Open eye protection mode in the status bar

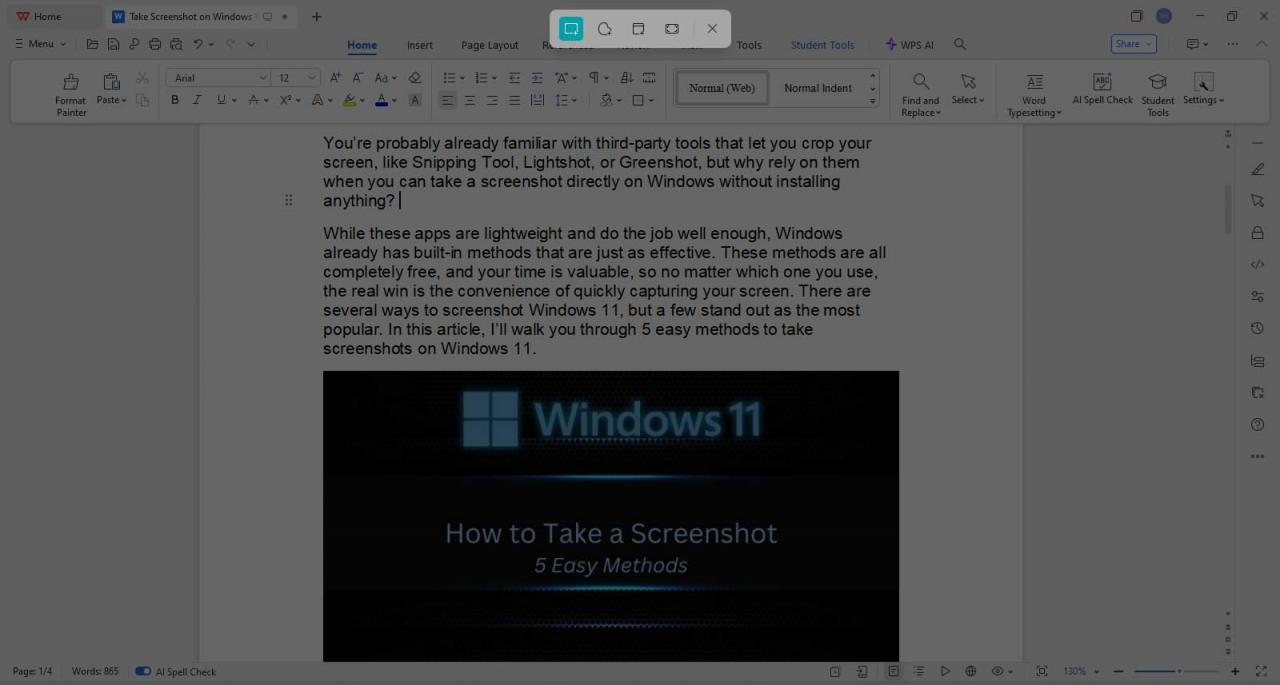click(x=997, y=671)
